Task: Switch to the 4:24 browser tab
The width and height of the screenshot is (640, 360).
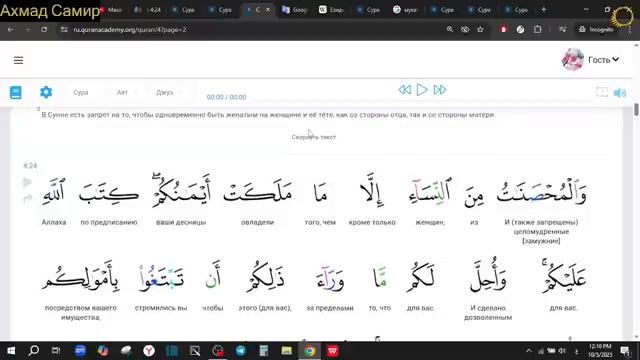Action: tap(148, 10)
